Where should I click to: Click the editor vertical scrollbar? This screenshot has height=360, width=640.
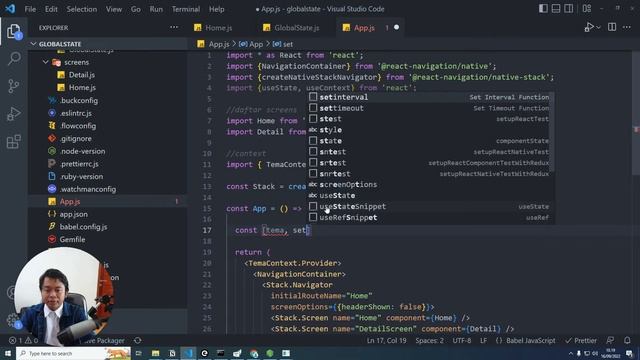[x=636, y=112]
